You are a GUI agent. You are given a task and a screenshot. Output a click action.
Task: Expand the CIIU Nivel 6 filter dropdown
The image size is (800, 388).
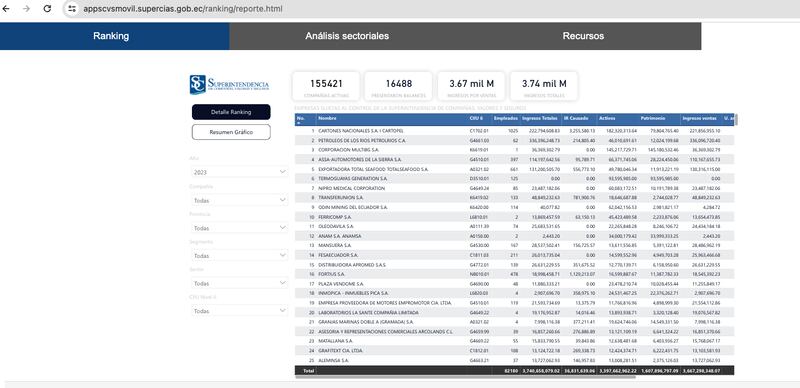(239, 310)
